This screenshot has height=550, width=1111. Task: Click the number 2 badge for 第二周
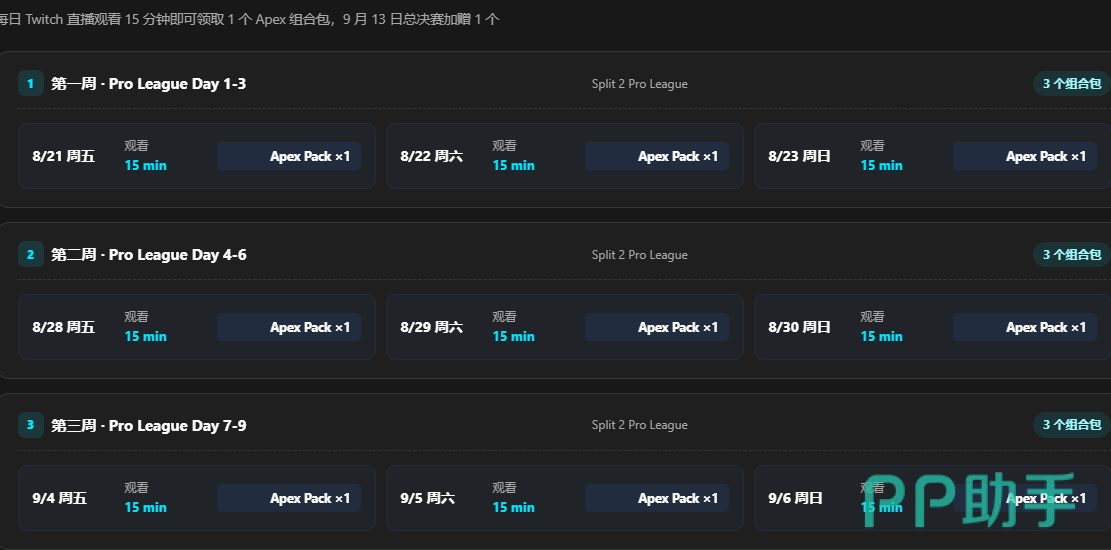[30, 254]
